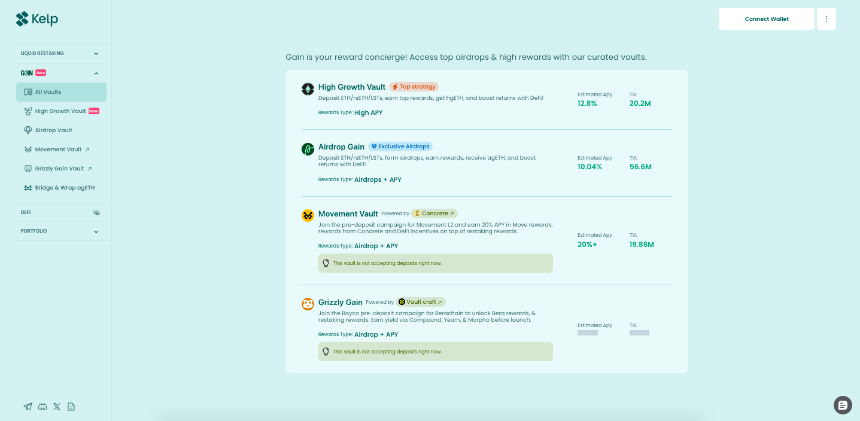Click the lightbulb icon in Movement Vault notice
The height and width of the screenshot is (421, 860).
pos(325,263)
